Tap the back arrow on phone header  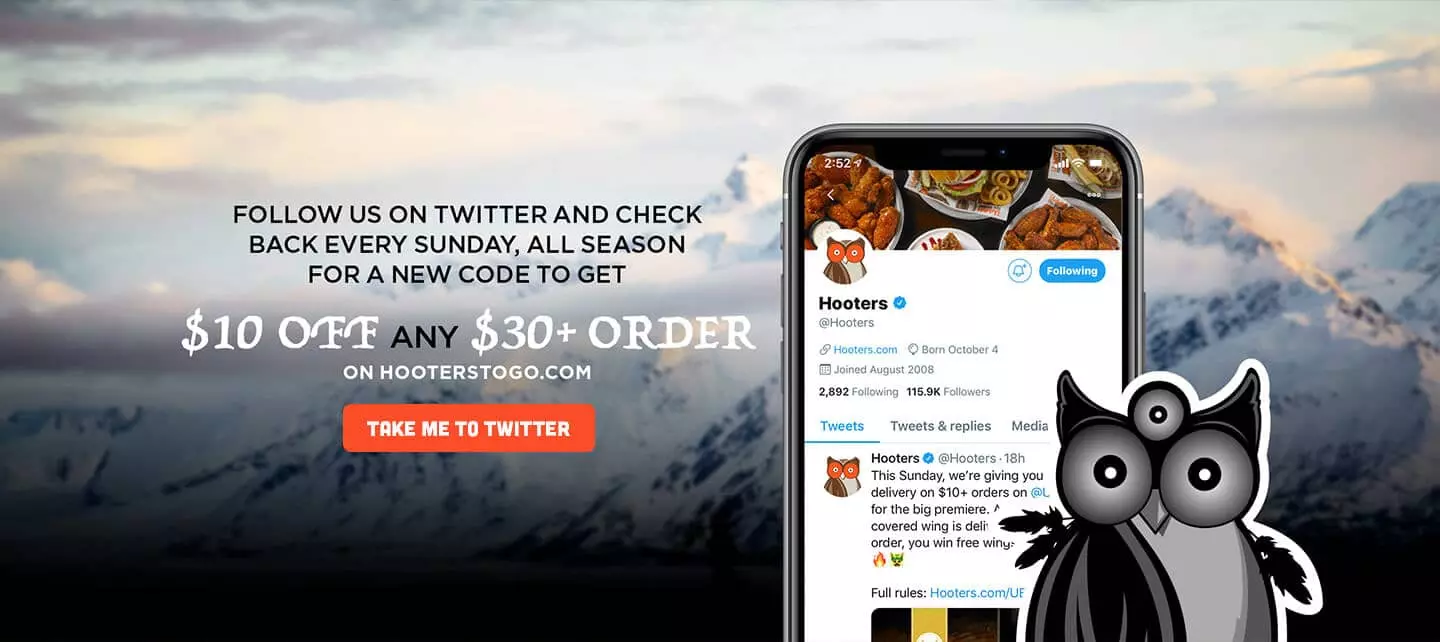pyautogui.click(x=829, y=194)
